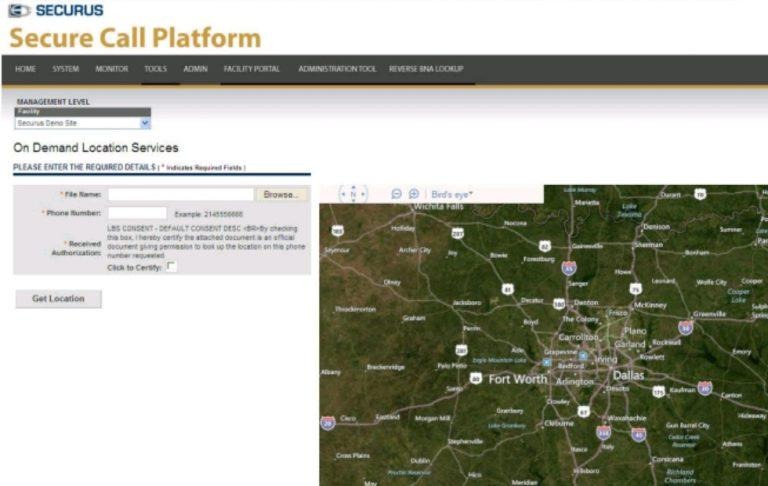Zoom out the map
This screenshot has width=768, height=486.
(396, 194)
